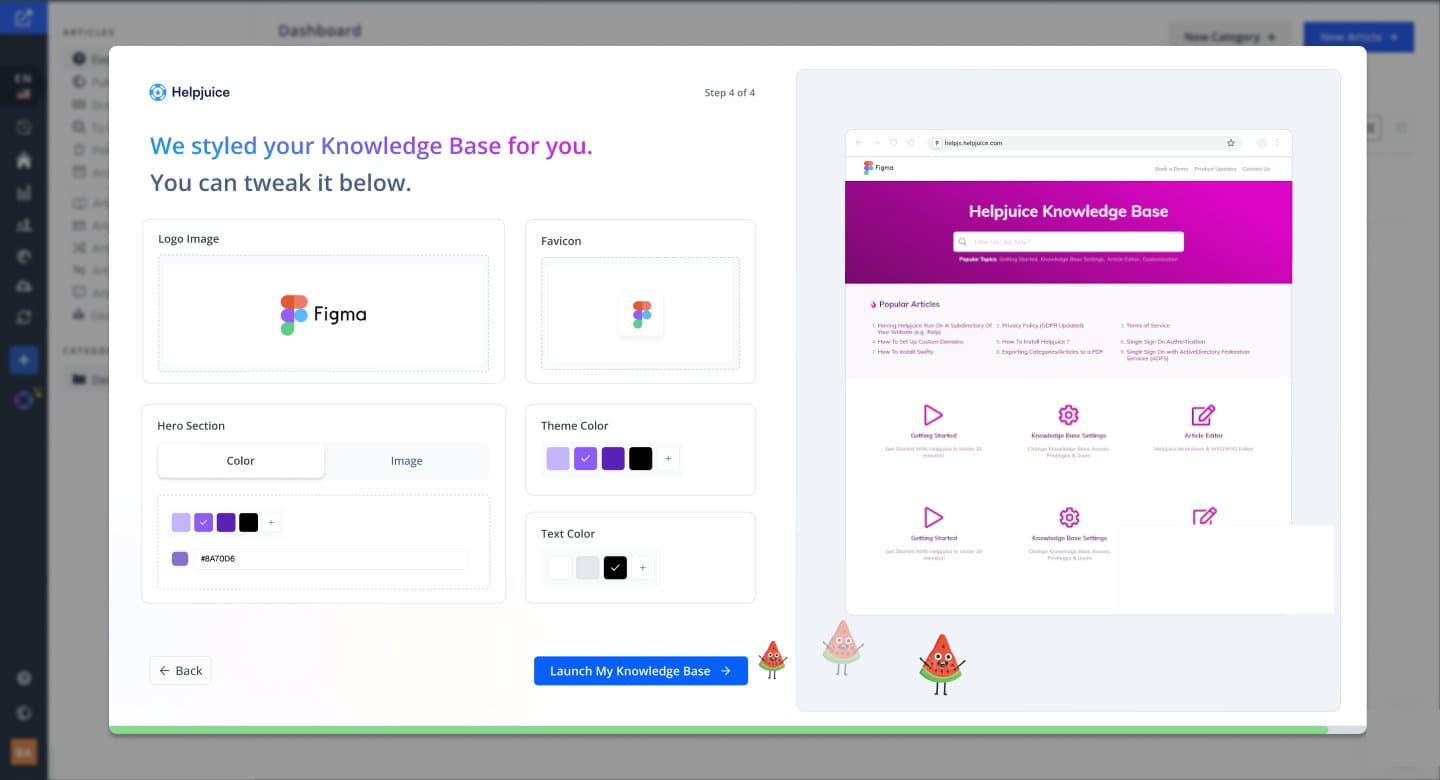Image resolution: width=1440 pixels, height=780 pixels.
Task: Pick the light lavender Hero Section swatch
Action: [181, 522]
